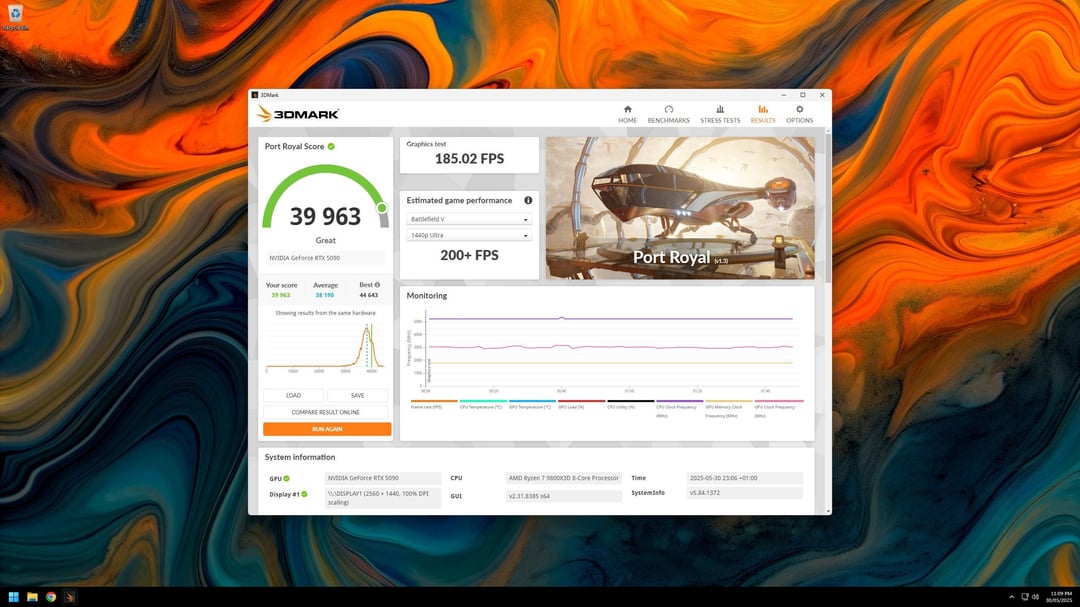Click the Port Royal preview image
1080x607 pixels.
tap(680, 208)
